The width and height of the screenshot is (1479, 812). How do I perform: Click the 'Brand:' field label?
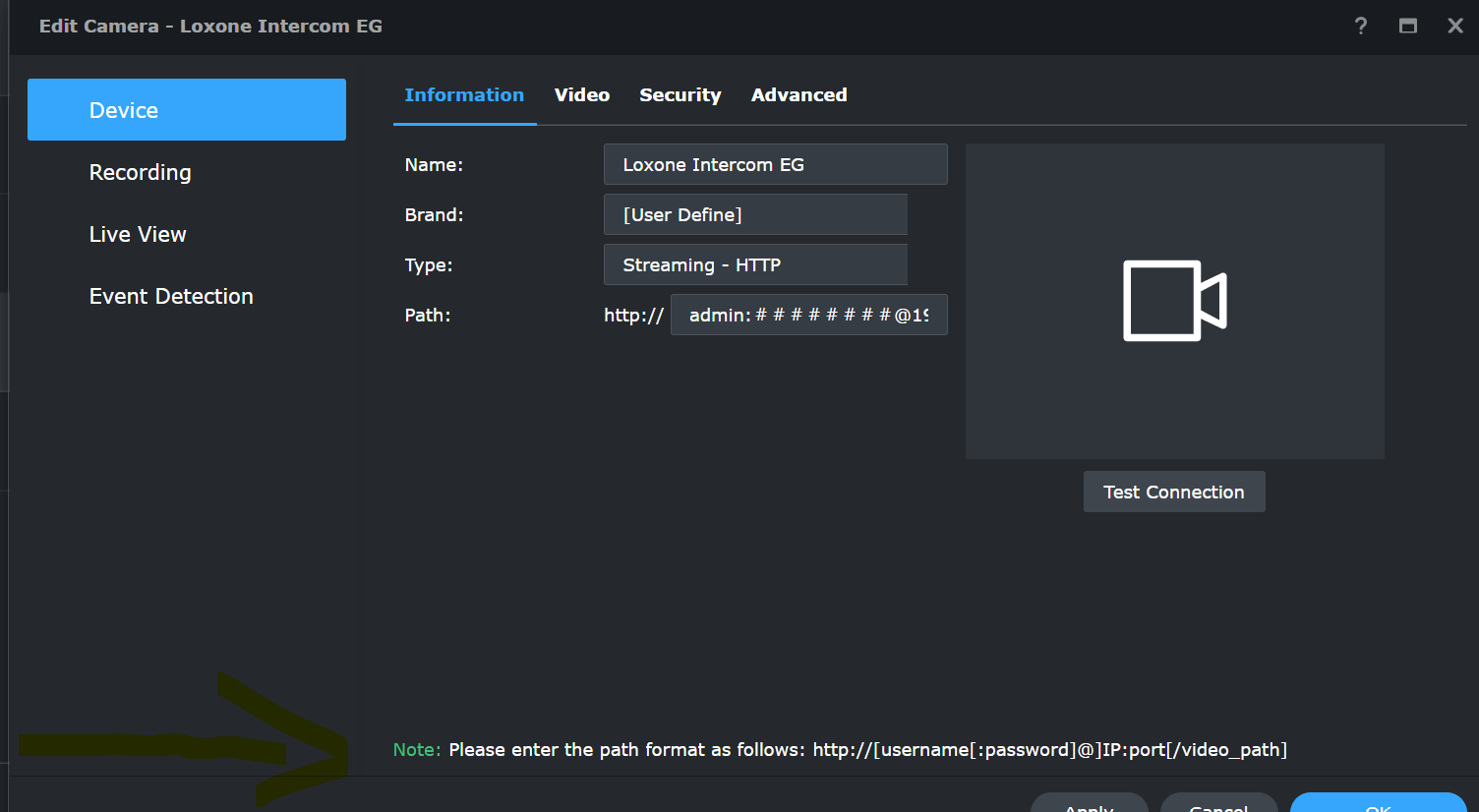[x=434, y=214]
